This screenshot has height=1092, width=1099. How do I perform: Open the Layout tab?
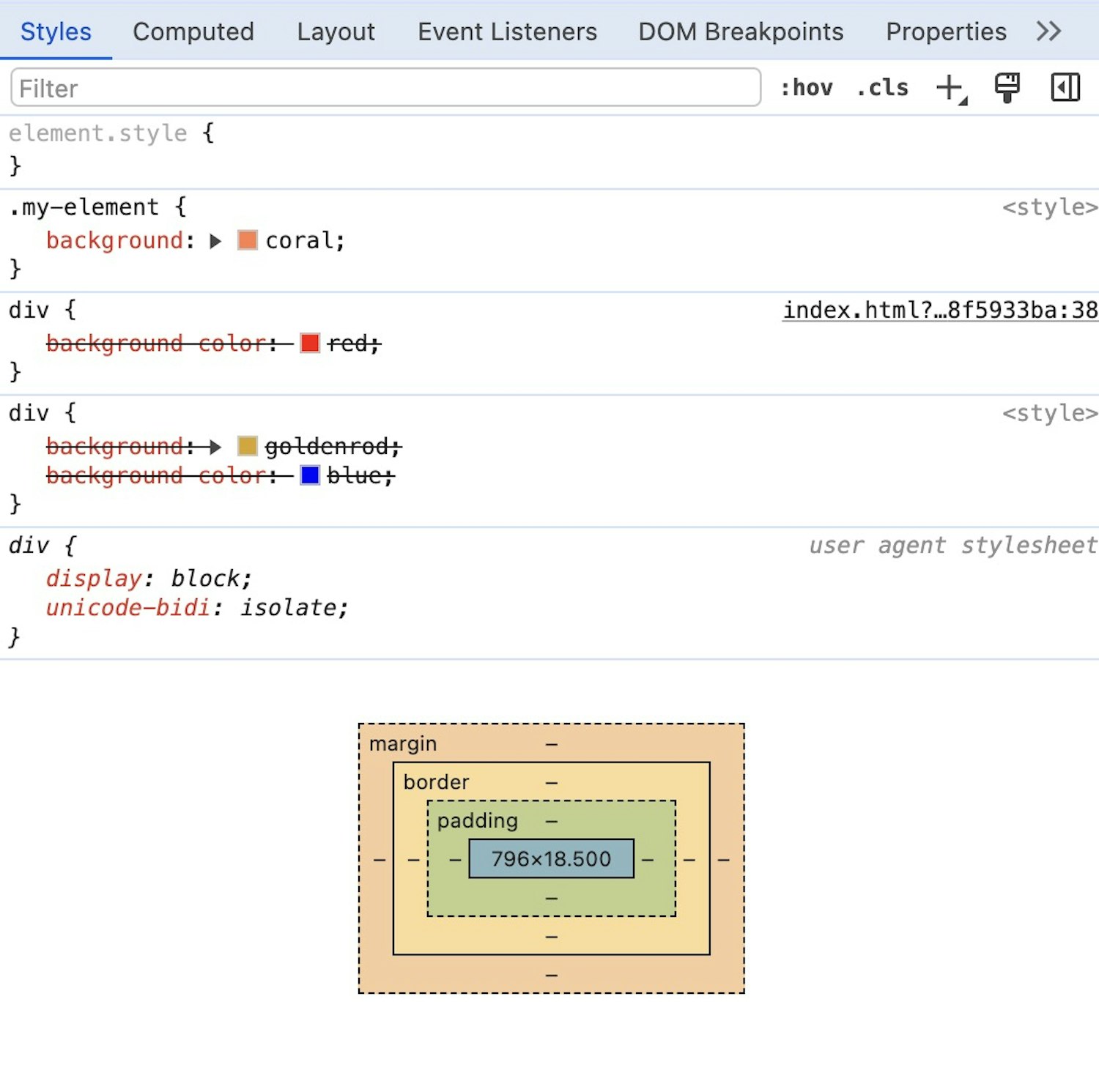[336, 31]
